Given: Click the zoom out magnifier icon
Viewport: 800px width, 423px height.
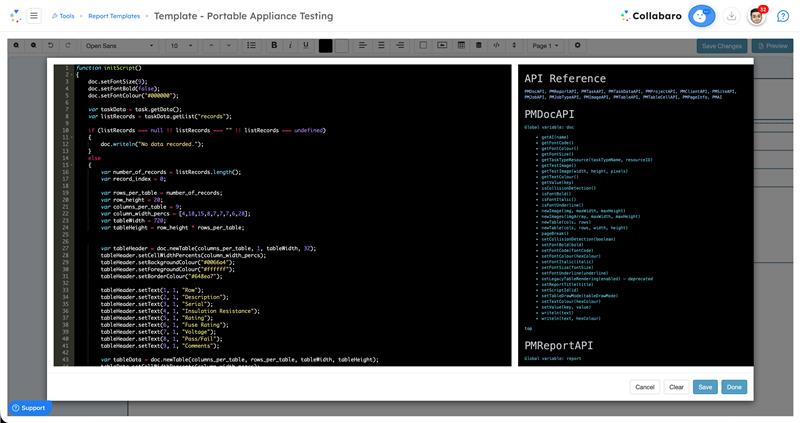Looking at the screenshot, I should [16, 45].
